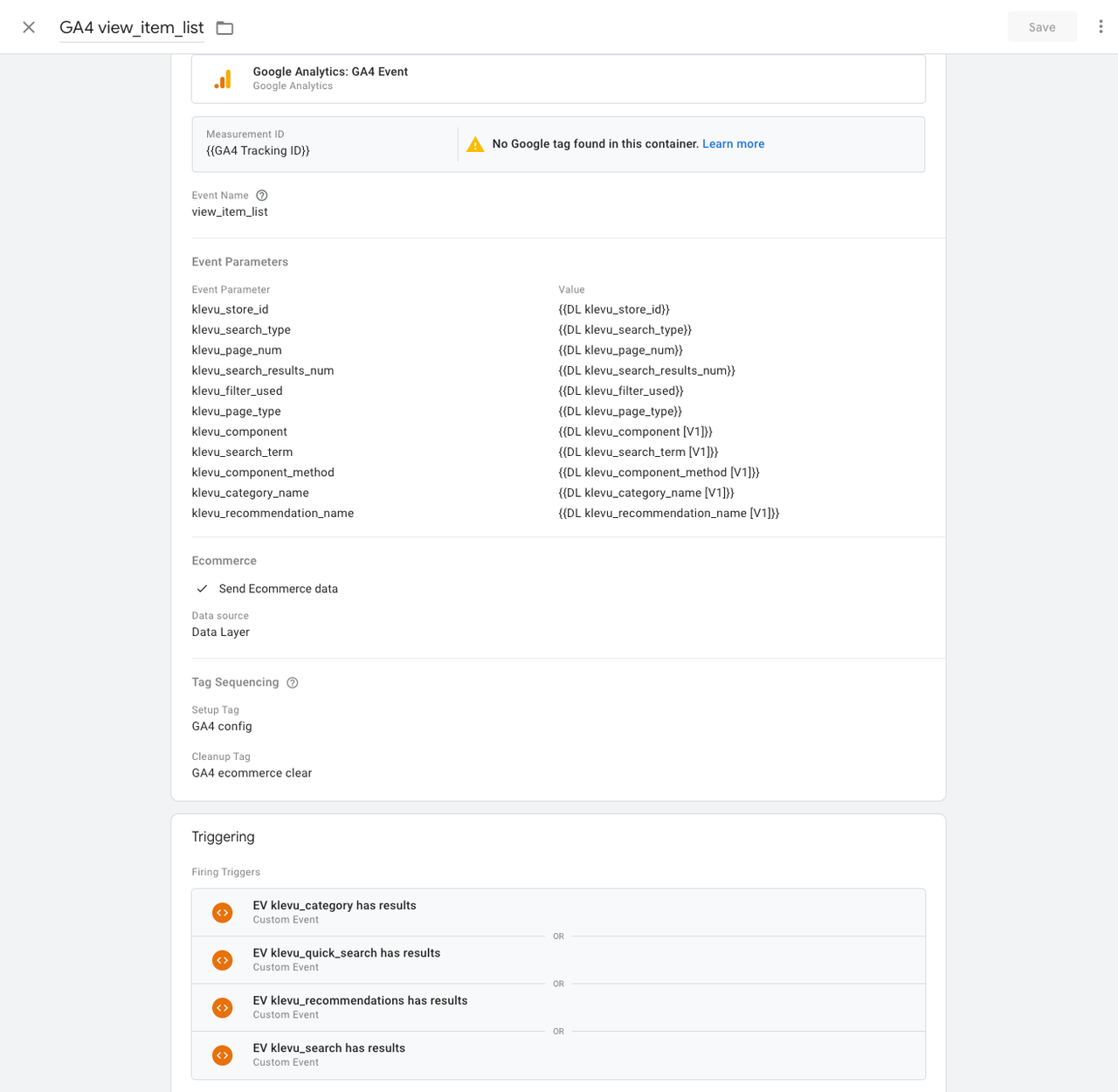This screenshot has height=1092, width=1118.
Task: Click the klevu_recommendation_name parameter name
Action: tap(273, 513)
